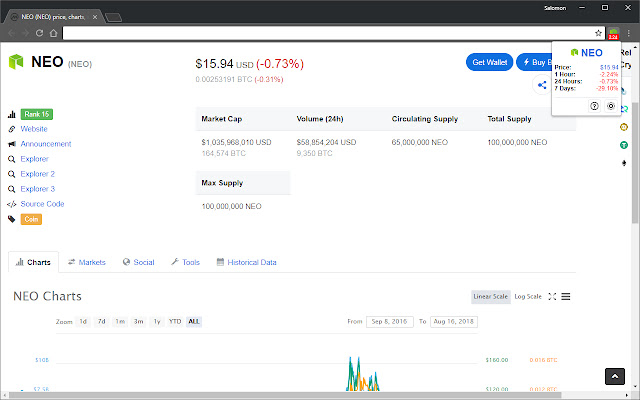Set chart zoom to 7d
This screenshot has width=640, height=400.
click(x=101, y=322)
